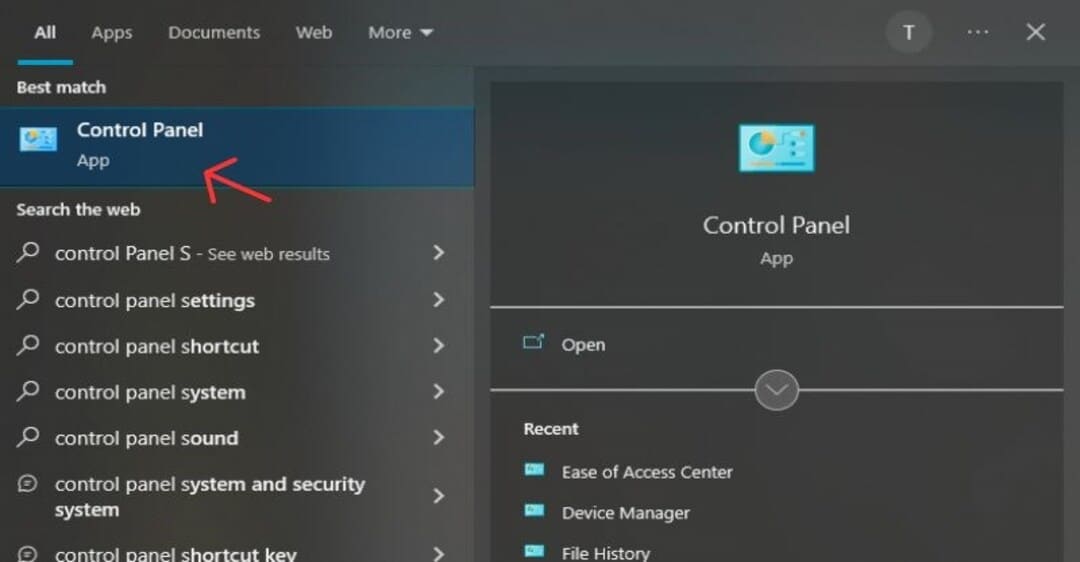
Task: Select control panel system web suggestion
Action: 150,392
